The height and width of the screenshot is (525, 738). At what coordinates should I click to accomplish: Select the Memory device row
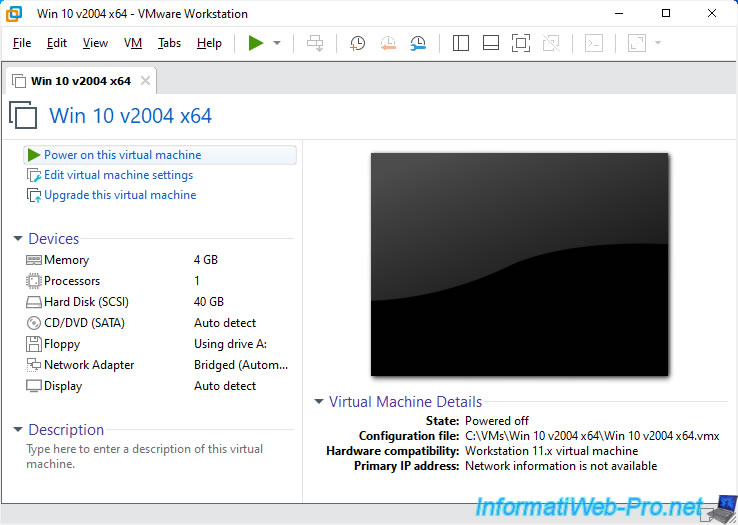coord(160,260)
